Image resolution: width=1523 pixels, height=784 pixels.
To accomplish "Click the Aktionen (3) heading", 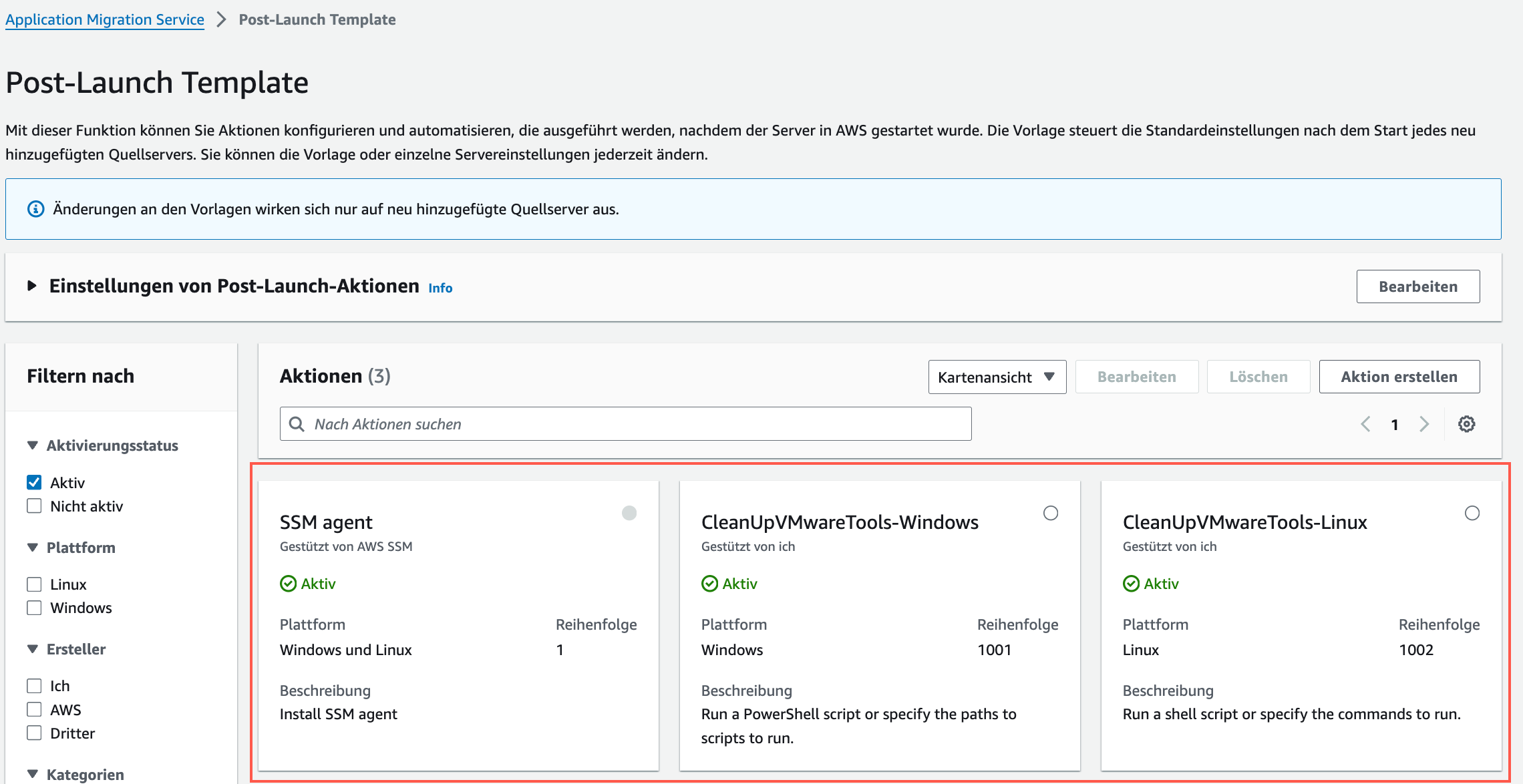I will [x=335, y=376].
